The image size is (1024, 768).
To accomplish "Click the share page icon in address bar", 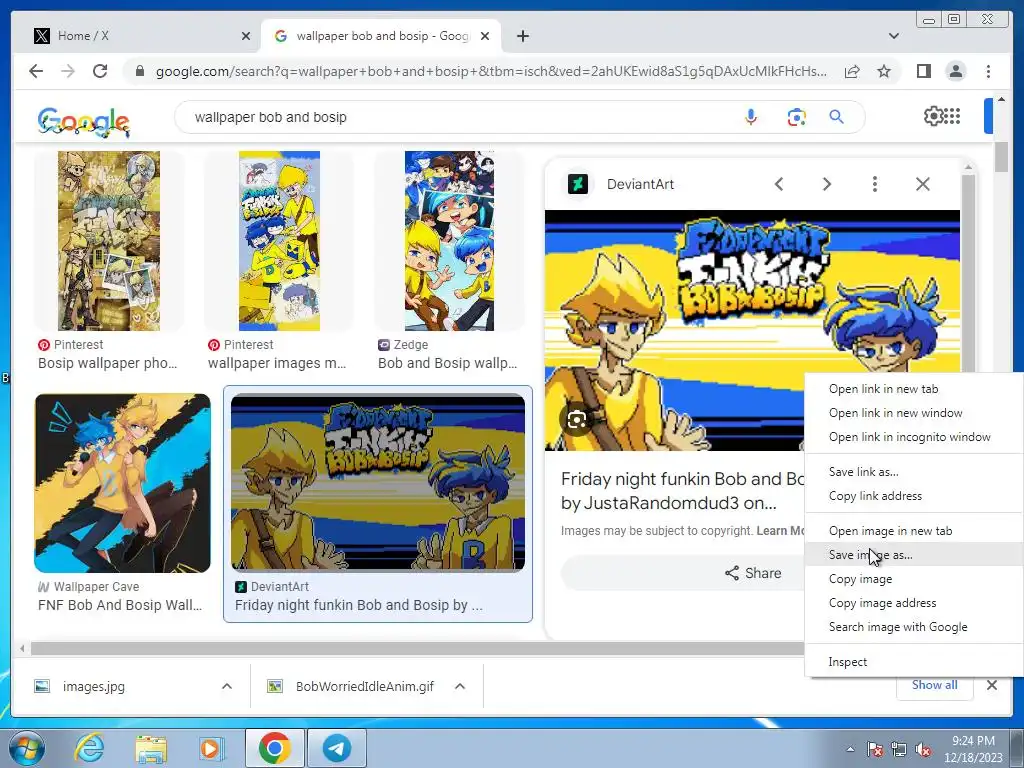I will (852, 71).
